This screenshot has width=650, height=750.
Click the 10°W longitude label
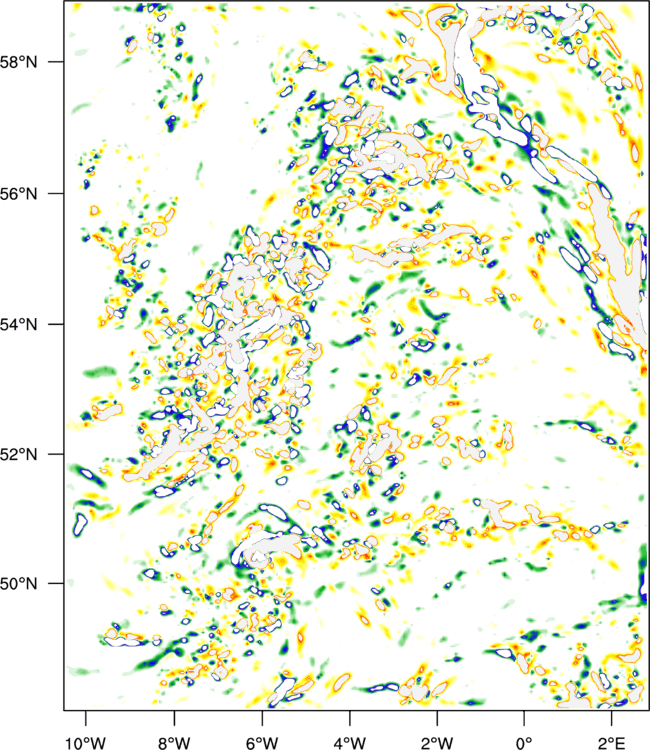coord(86,742)
